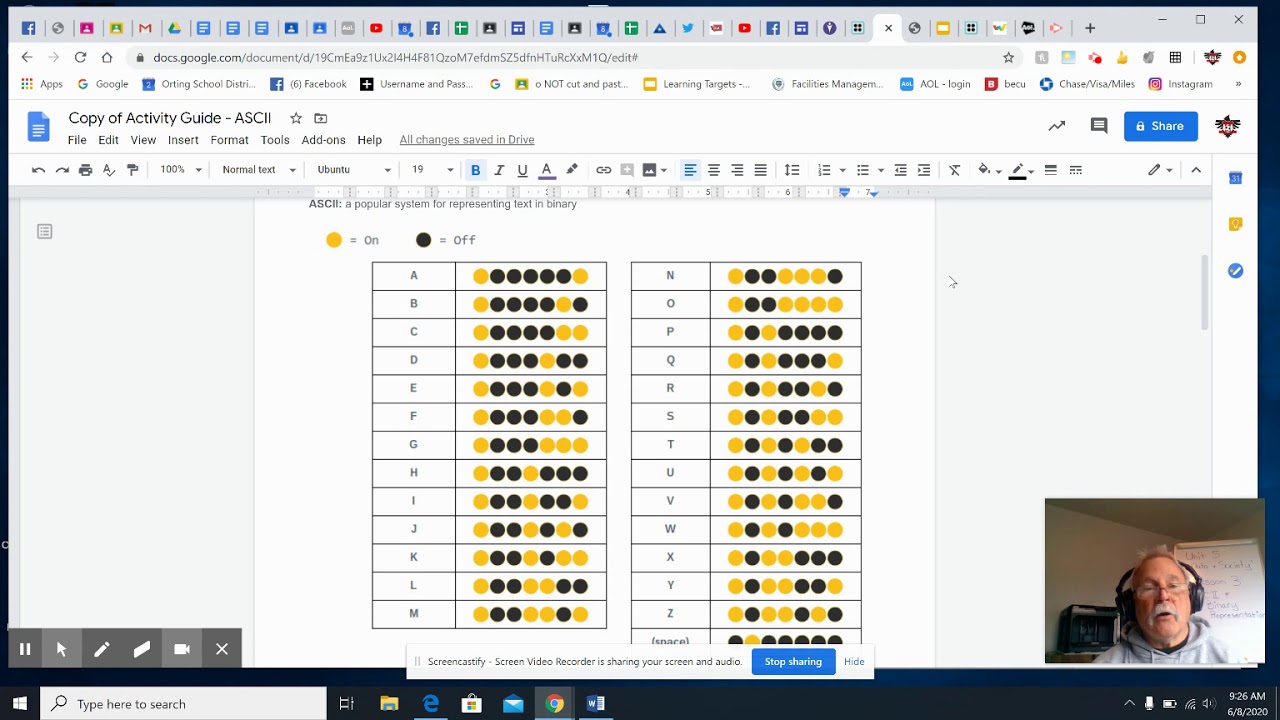Image resolution: width=1280 pixels, height=720 pixels.
Task: Click the Redo arrow icon
Action: point(62,170)
